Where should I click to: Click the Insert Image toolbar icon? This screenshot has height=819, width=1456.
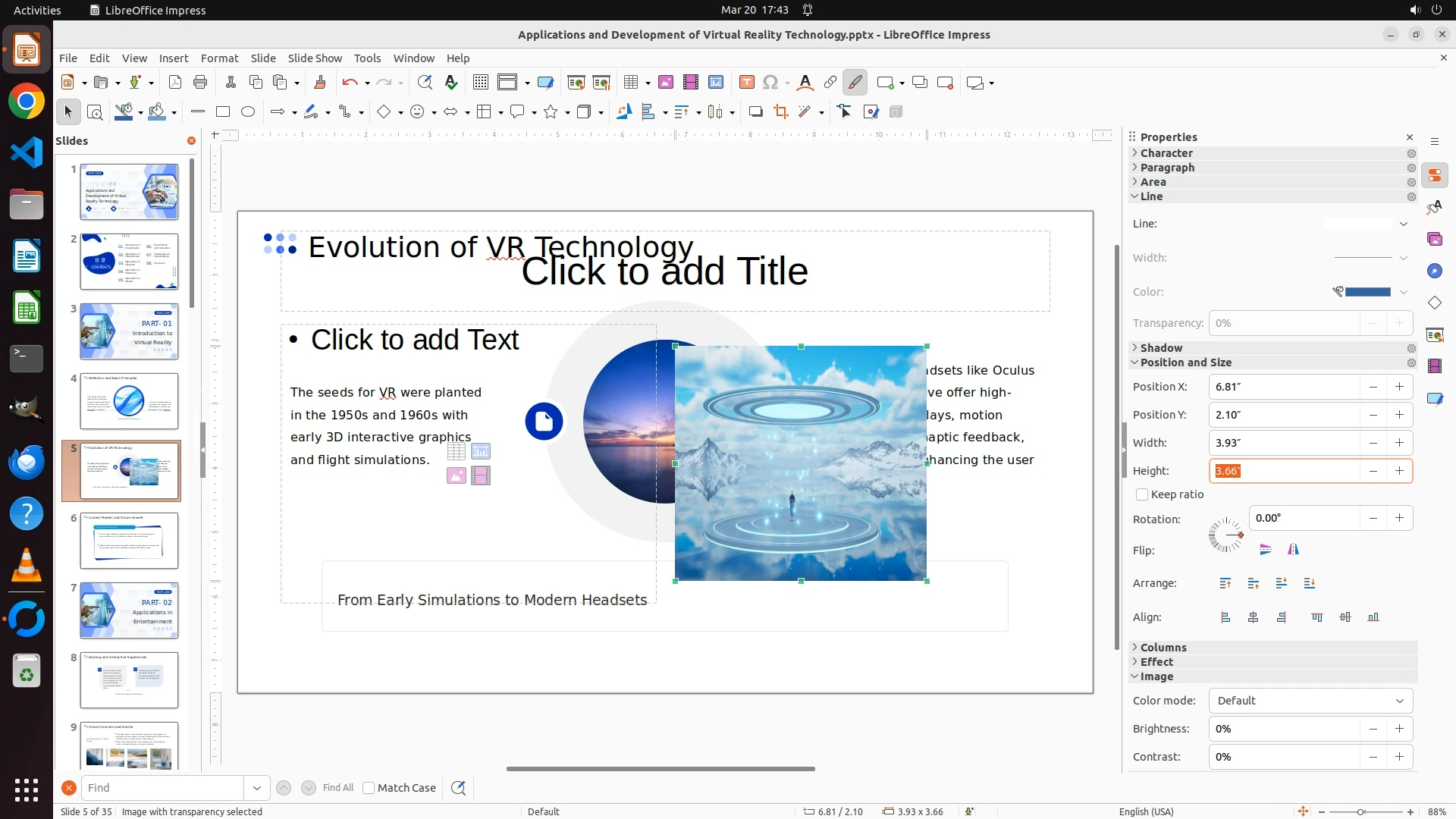665,83
